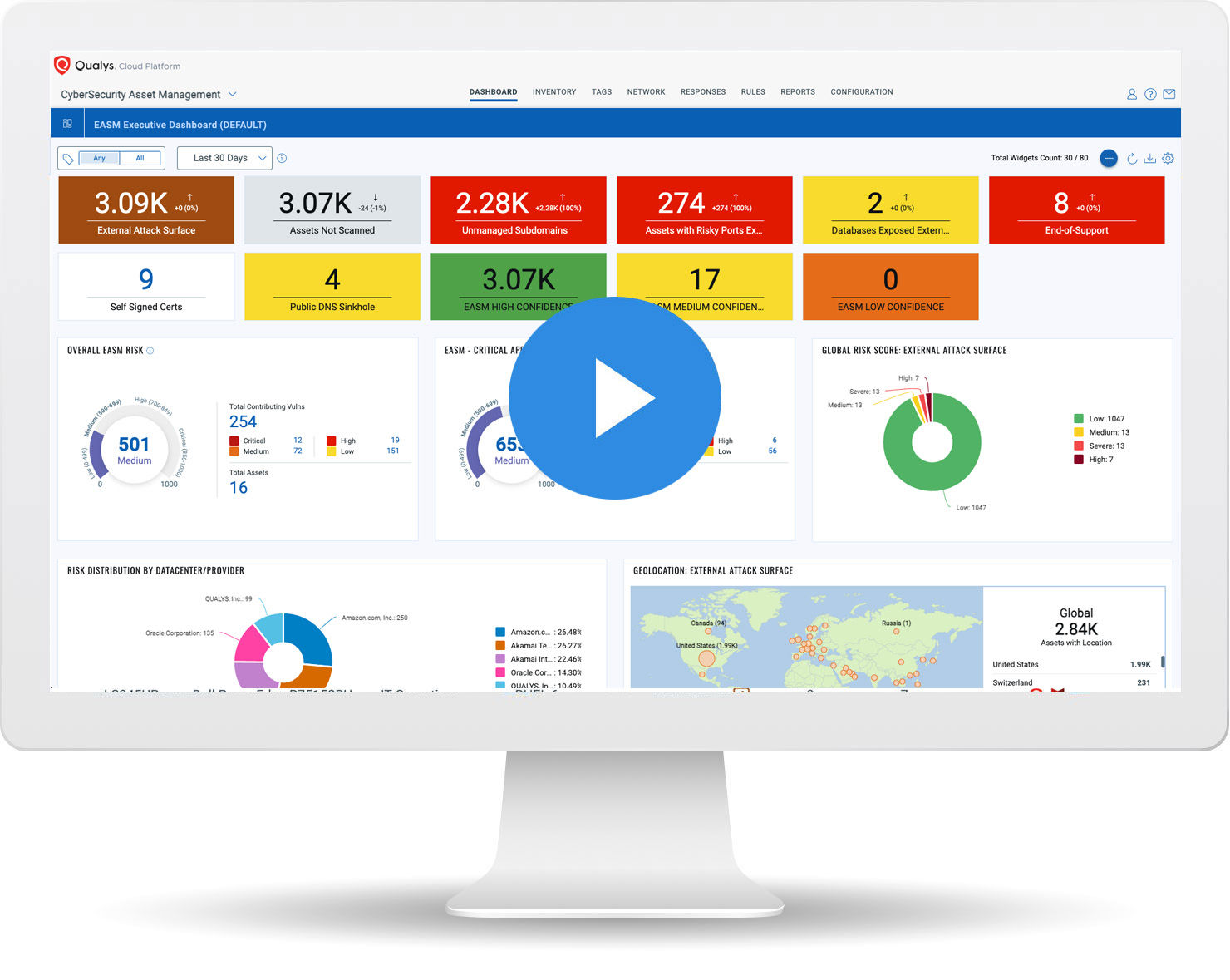Select the All tag filter option
1230x980 pixels.
tap(140, 158)
